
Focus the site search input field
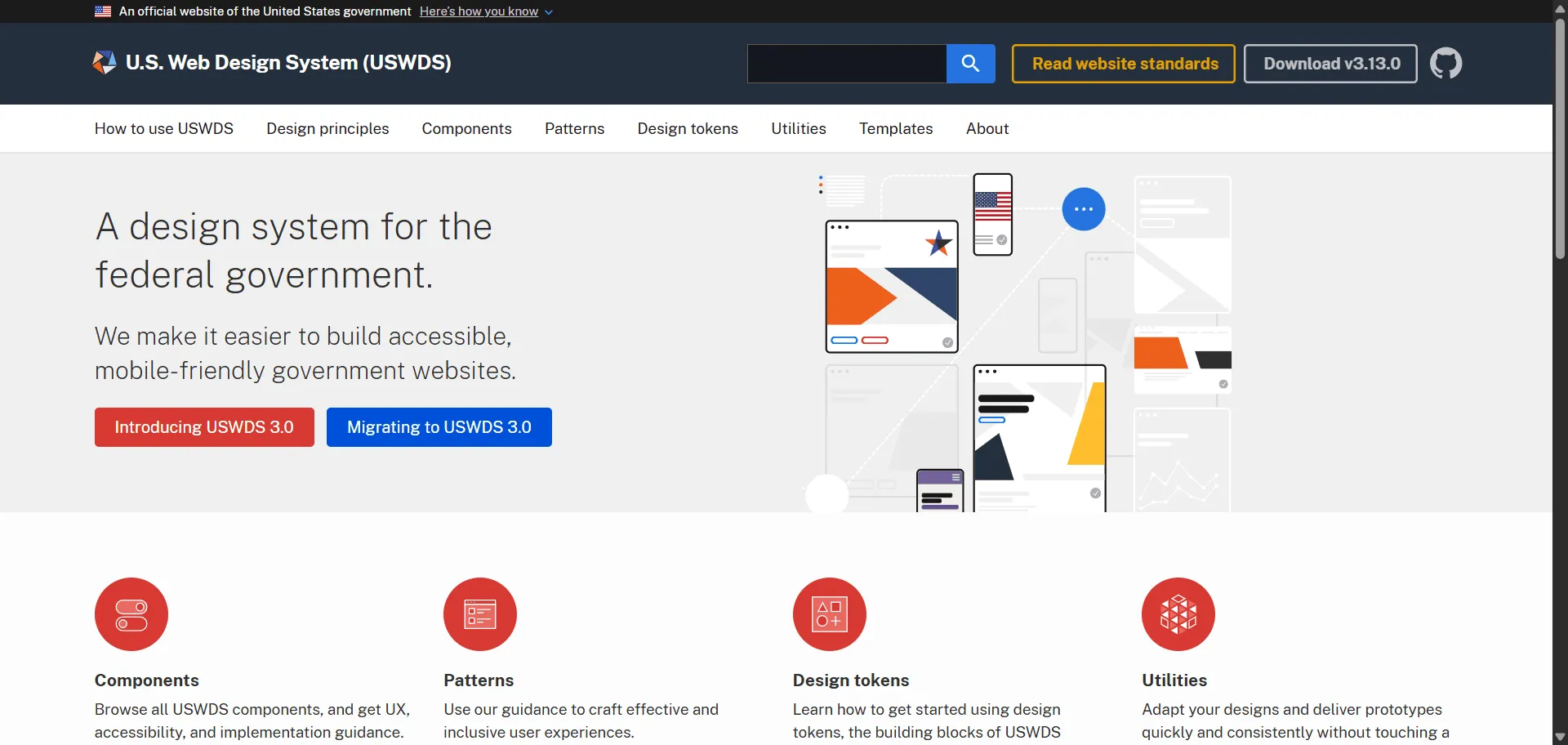(x=846, y=64)
